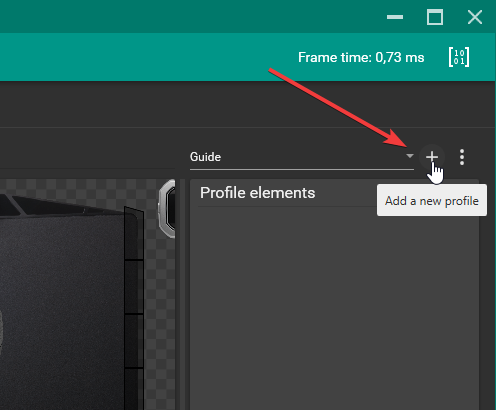Click the Profile elements heading
Image resolution: width=496 pixels, height=410 pixels.
tap(257, 193)
